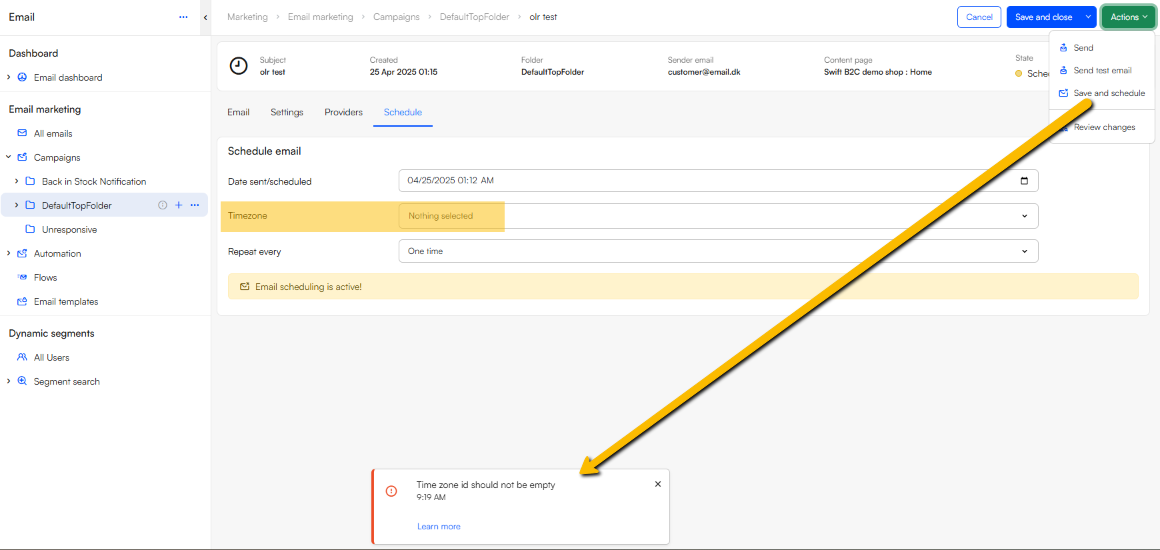
Task: Switch to the Providers tab
Action: click(343, 112)
